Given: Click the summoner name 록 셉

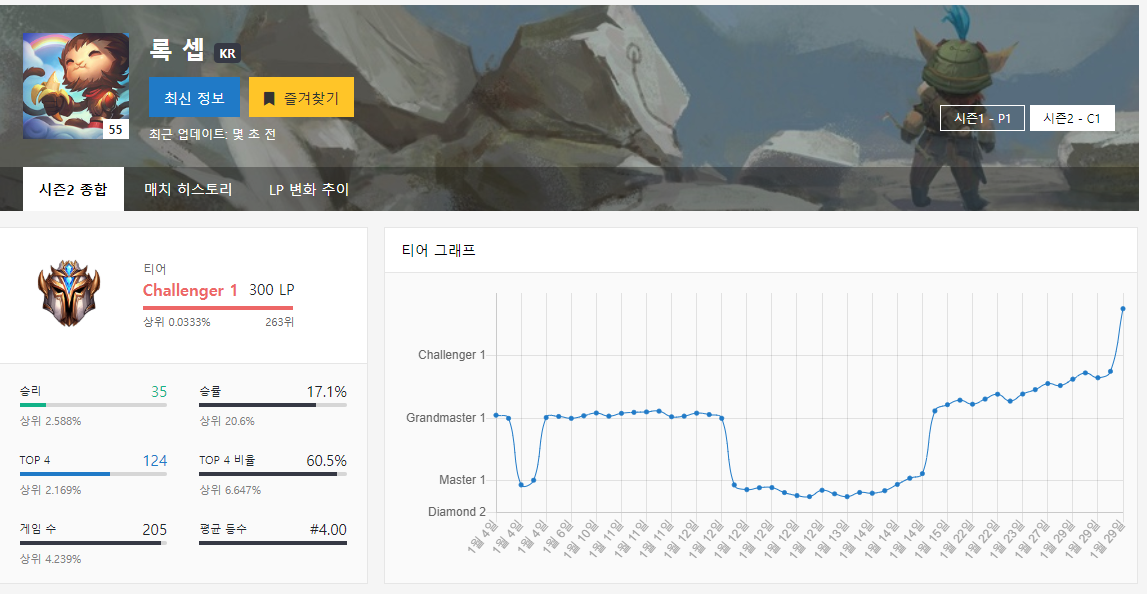Looking at the screenshot, I should pos(177,49).
